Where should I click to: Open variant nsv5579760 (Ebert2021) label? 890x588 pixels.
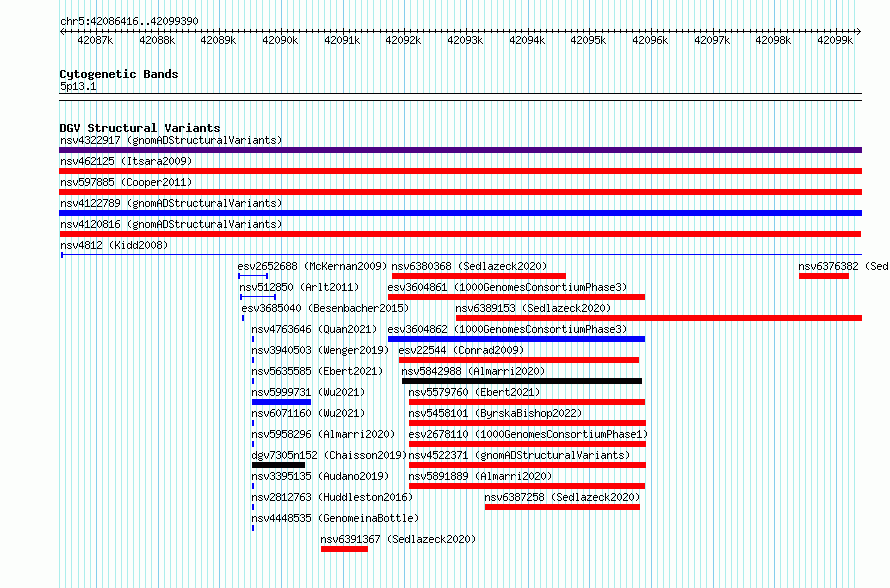point(474,392)
